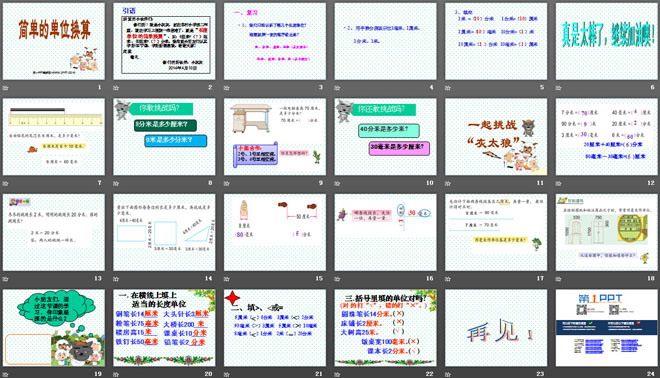Image resolution: width=660 pixels, height=378 pixels.
Task: Select slide 24 '第1PPT' thumbnail
Action: point(607,328)
